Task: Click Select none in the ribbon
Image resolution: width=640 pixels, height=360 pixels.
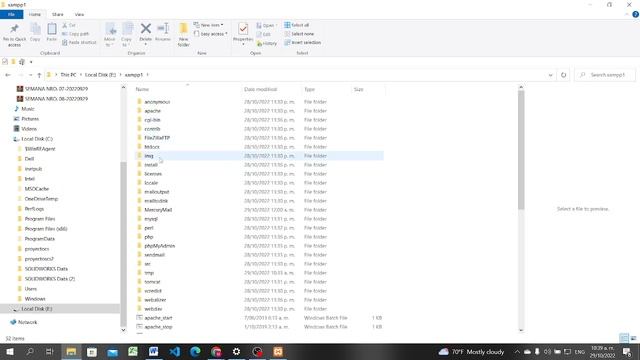Action: tap(299, 34)
